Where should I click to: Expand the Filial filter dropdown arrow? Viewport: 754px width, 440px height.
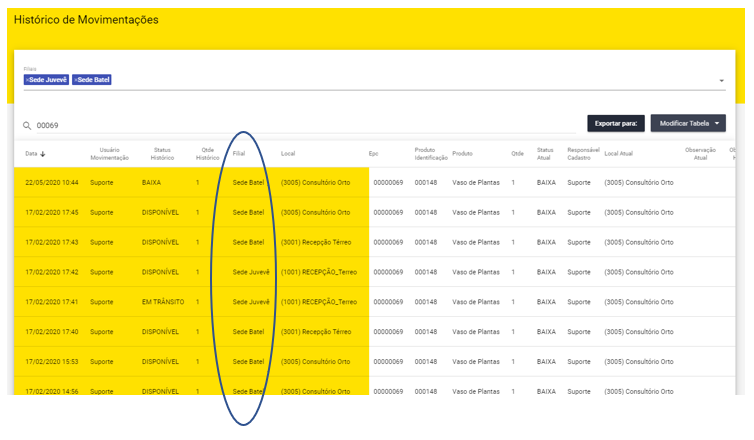721,81
